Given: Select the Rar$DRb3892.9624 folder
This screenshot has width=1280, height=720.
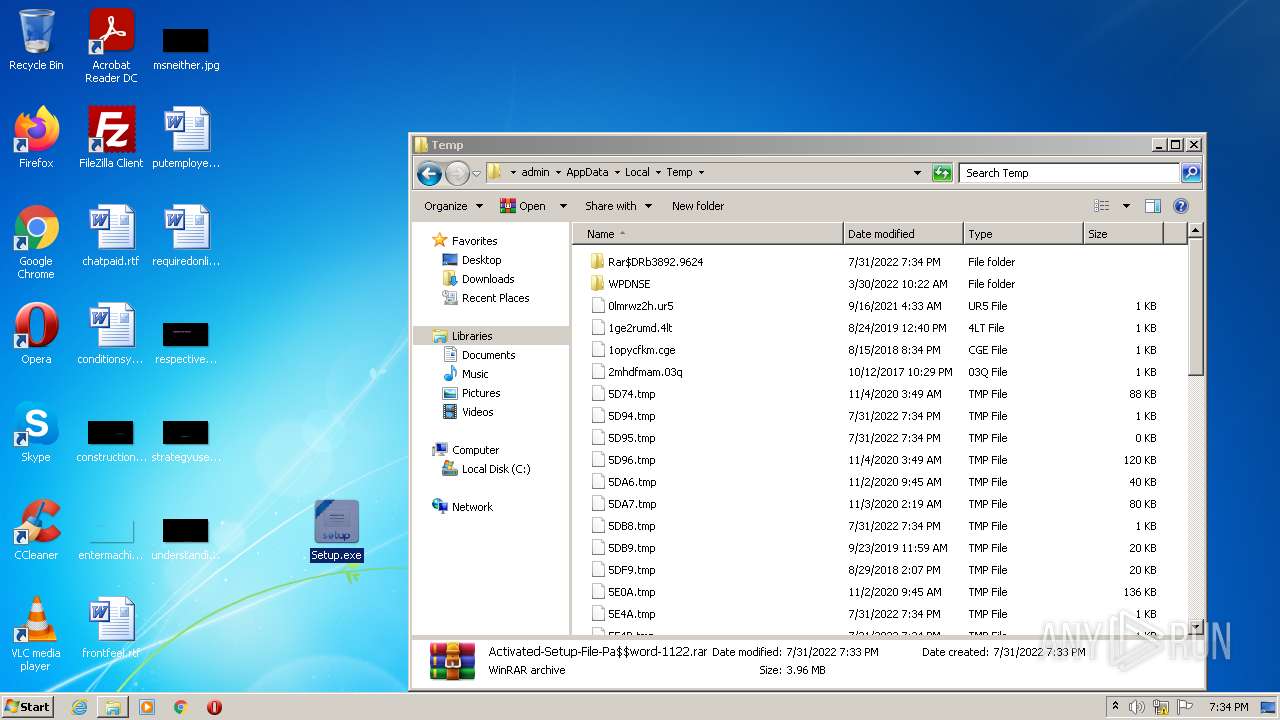Looking at the screenshot, I should 655,262.
